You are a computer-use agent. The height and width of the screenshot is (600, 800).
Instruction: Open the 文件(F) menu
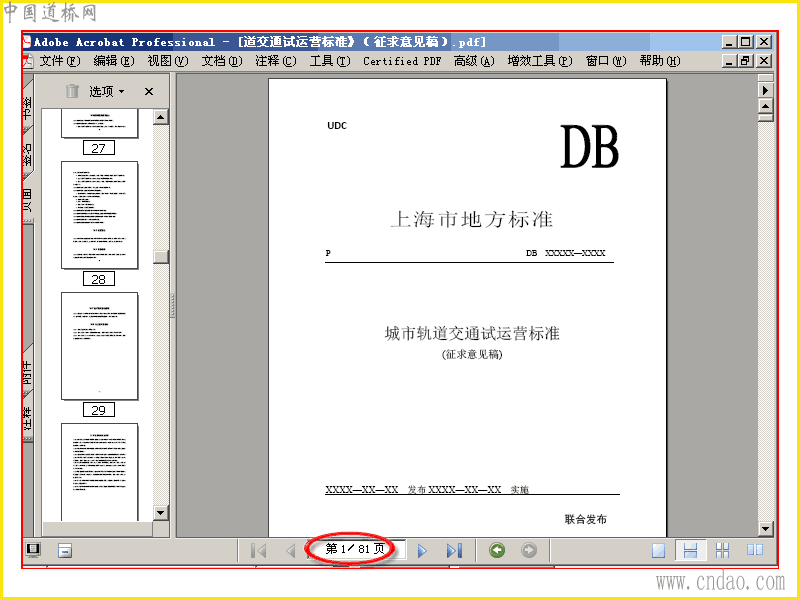60,61
